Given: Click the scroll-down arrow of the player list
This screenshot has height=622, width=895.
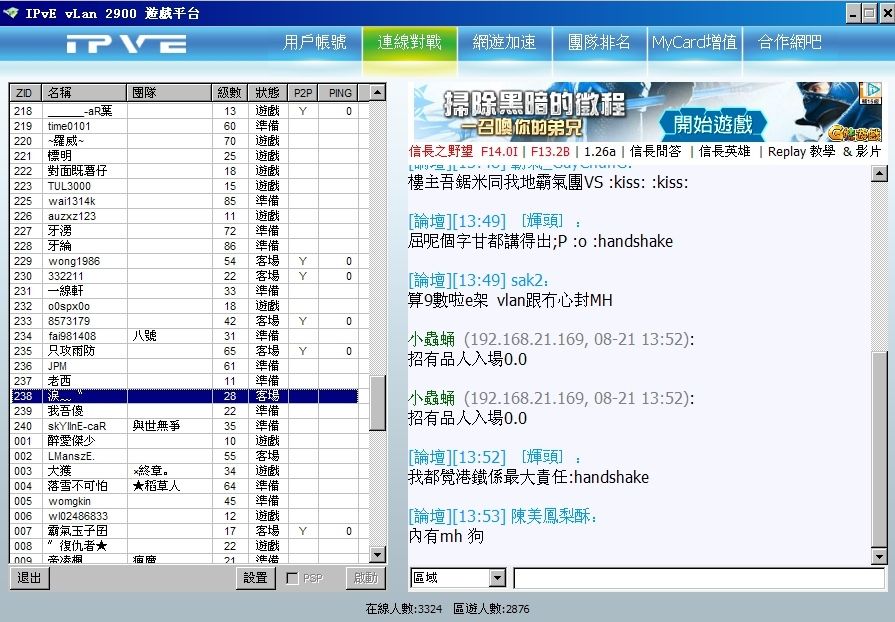Looking at the screenshot, I should click(x=377, y=554).
